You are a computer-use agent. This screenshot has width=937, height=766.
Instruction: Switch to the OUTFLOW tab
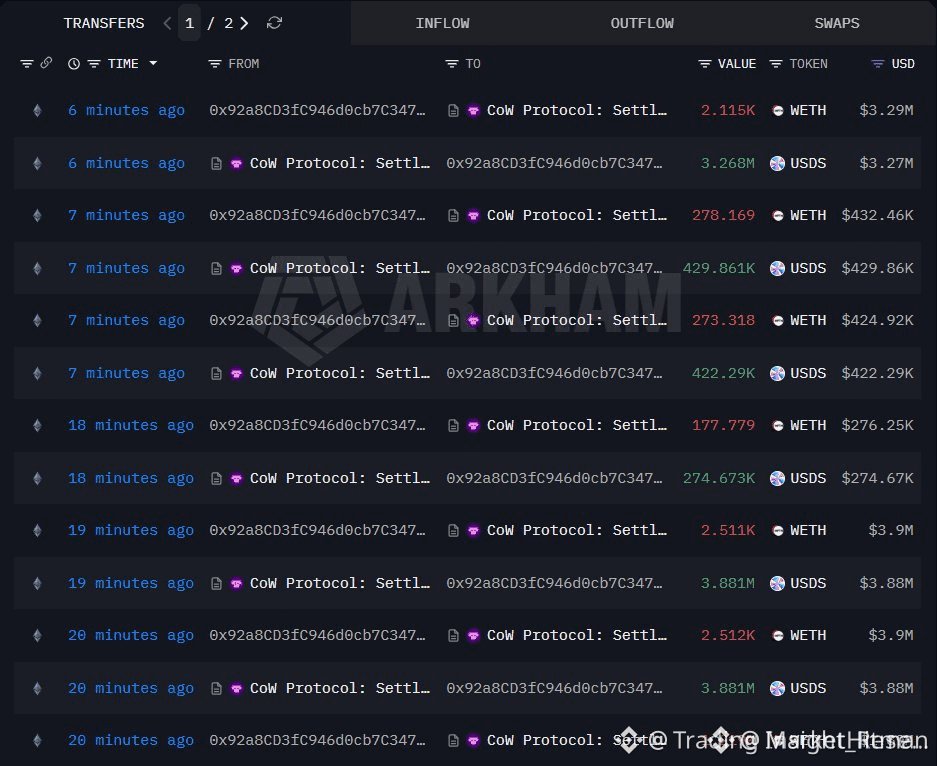(x=642, y=23)
